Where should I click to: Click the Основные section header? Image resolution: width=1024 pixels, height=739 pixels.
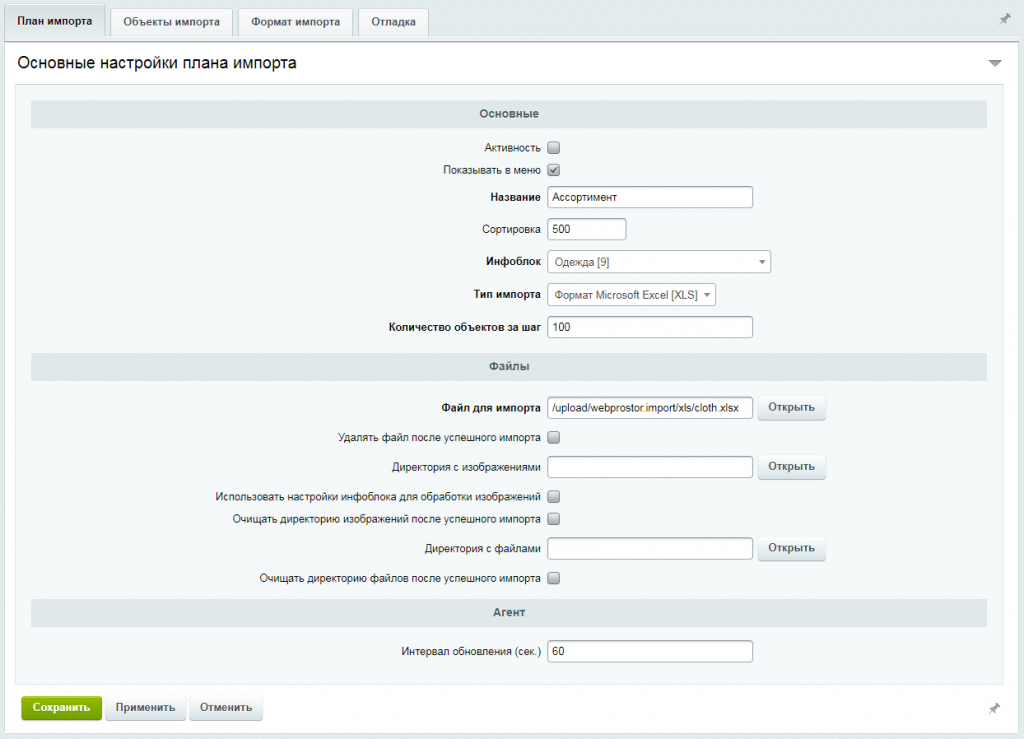tap(509, 114)
